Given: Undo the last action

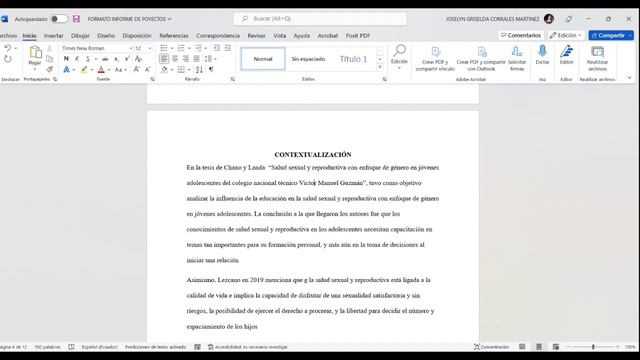Looking at the screenshot, I should click(x=8, y=48).
